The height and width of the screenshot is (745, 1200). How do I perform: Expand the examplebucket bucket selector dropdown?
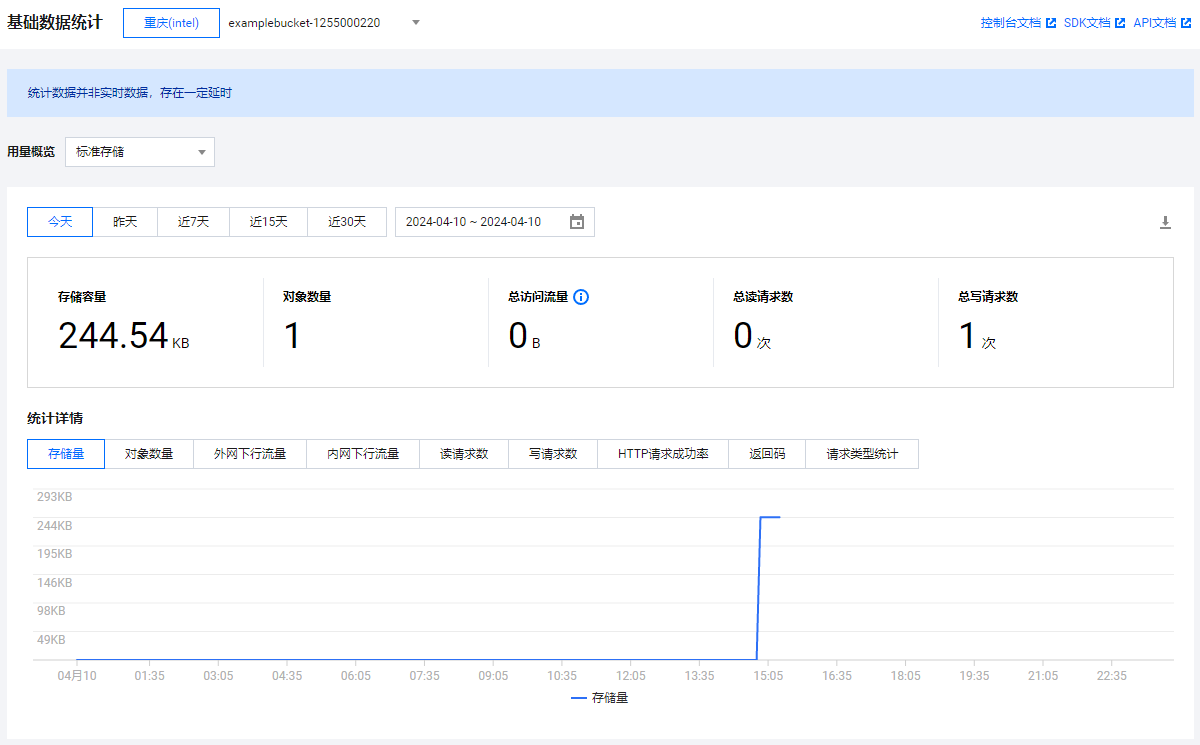[x=416, y=23]
